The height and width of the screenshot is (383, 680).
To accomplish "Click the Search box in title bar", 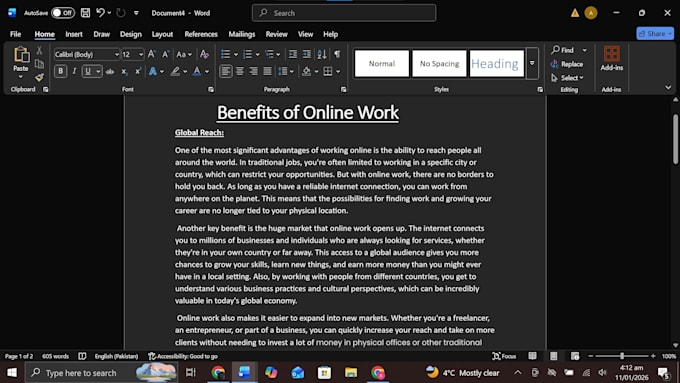I will pos(344,13).
